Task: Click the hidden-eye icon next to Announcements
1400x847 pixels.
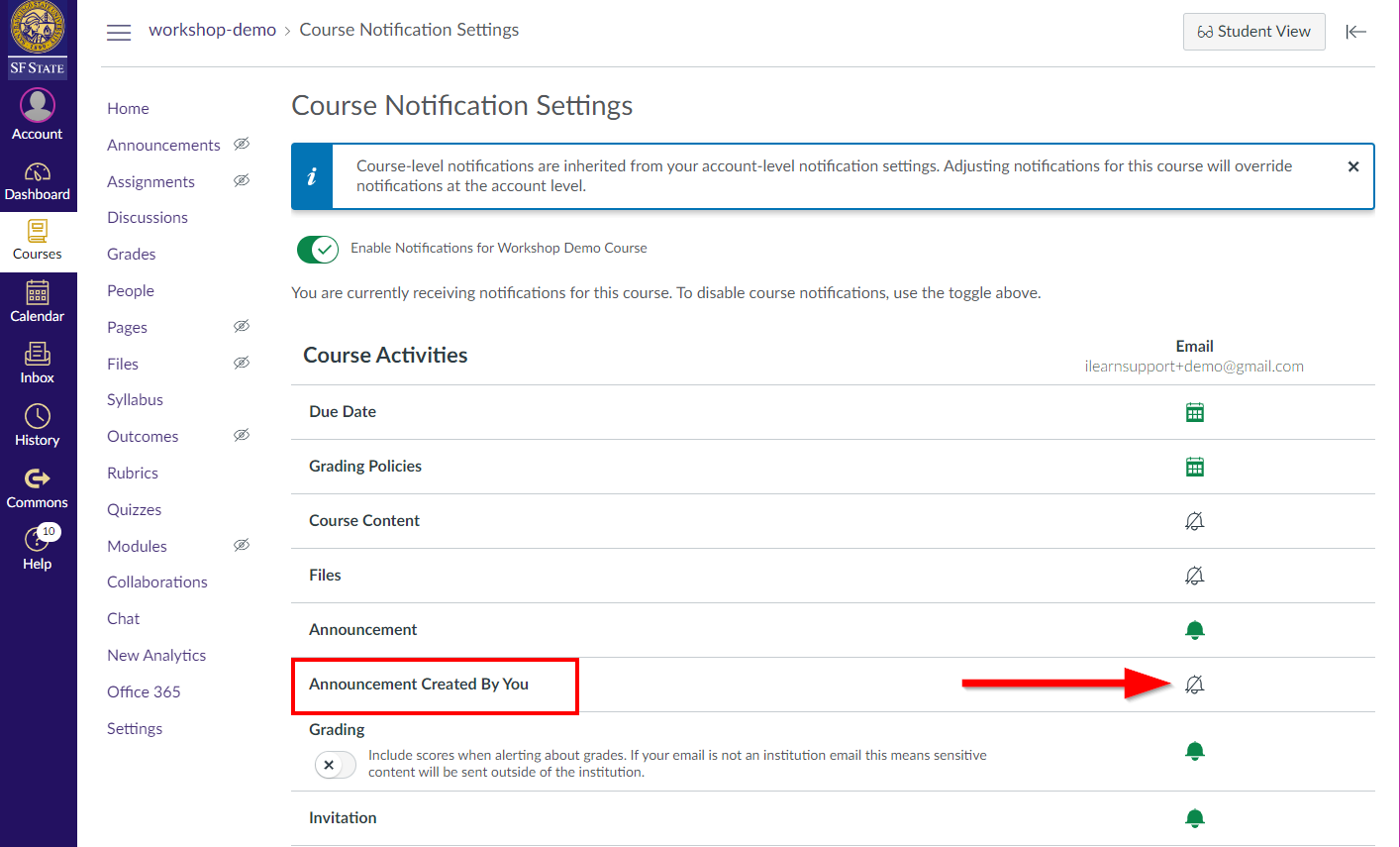Action: click(241, 144)
